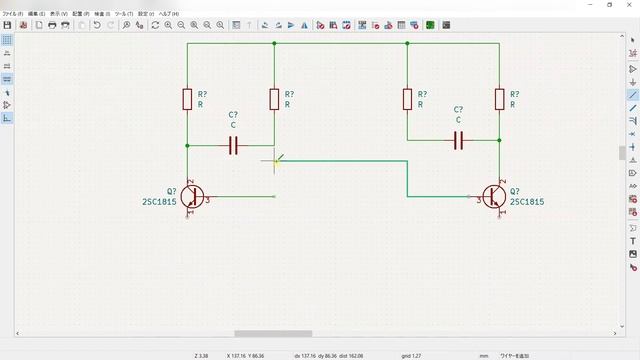Click the 'grid 1.27' status bar entry
The image size is (640, 360).
coord(411,356)
